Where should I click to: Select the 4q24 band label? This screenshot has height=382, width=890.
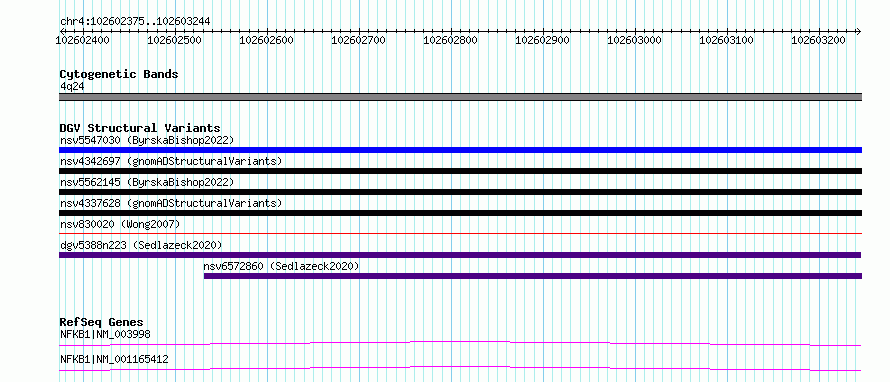(x=73, y=86)
